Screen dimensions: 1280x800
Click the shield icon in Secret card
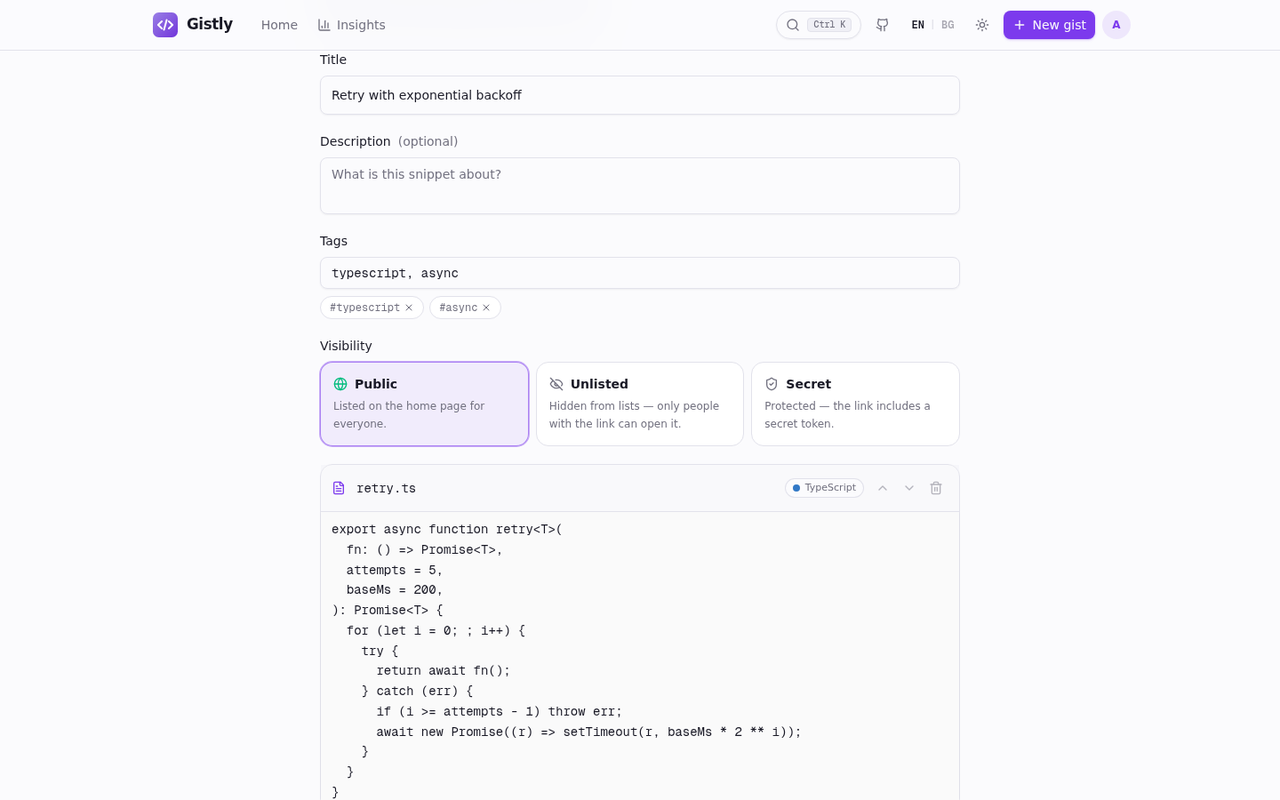[772, 384]
